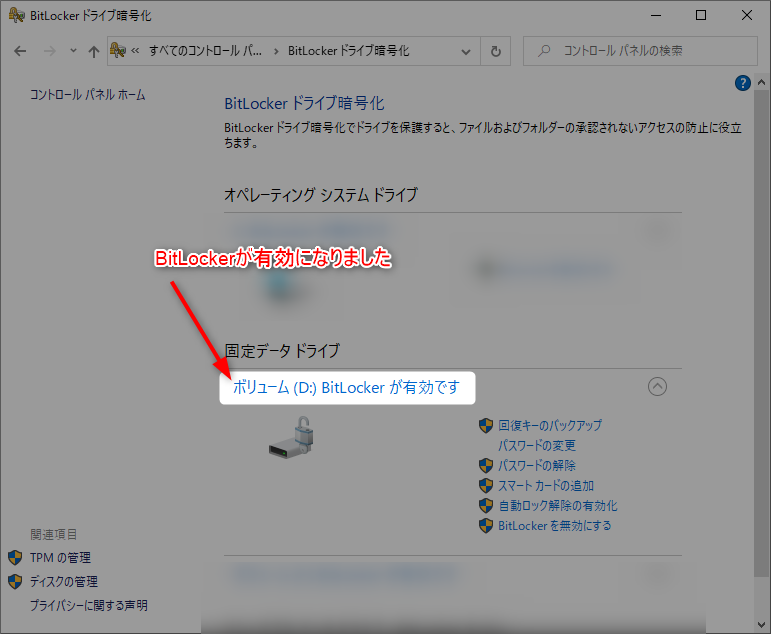Click BitLocker ドライブ暗号化 breadcrumb segment
Viewport: 771px width, 634px height.
(348, 51)
